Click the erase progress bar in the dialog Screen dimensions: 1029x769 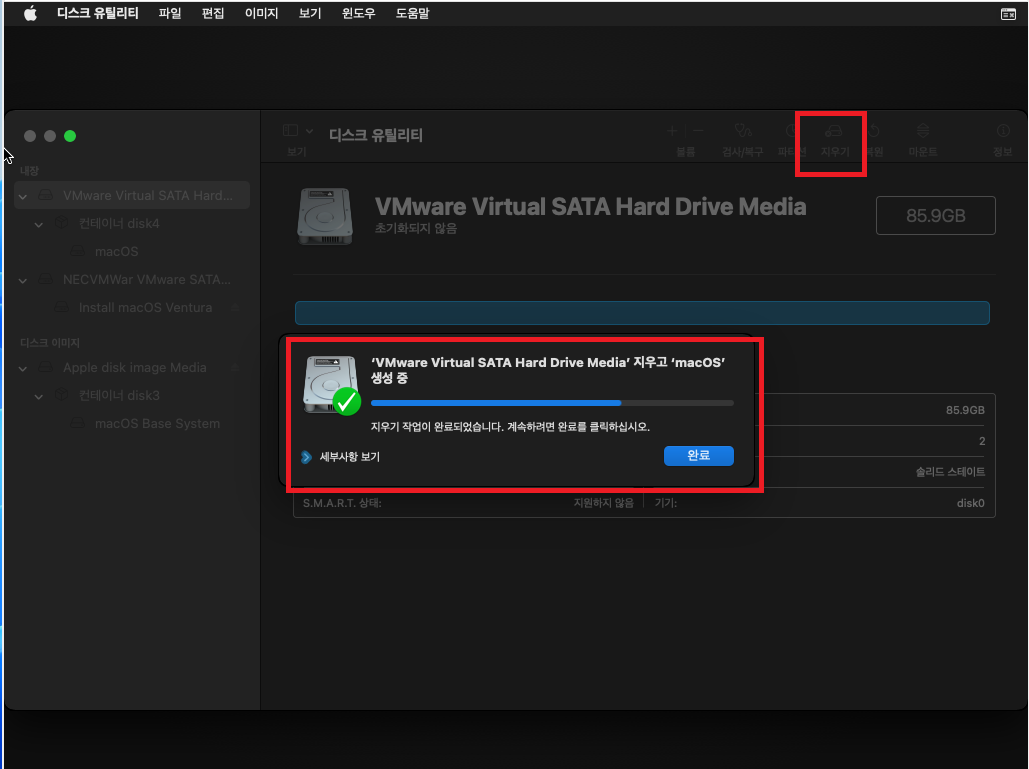[552, 403]
